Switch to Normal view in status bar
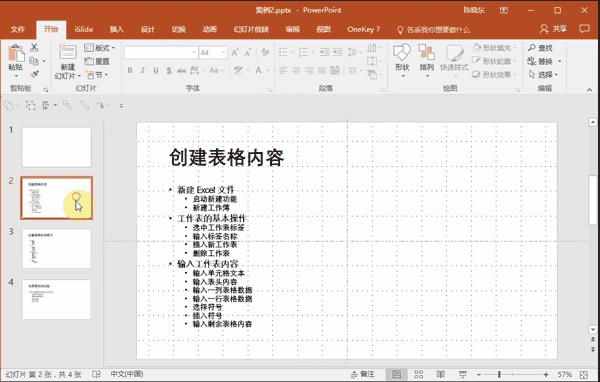 click(396, 374)
